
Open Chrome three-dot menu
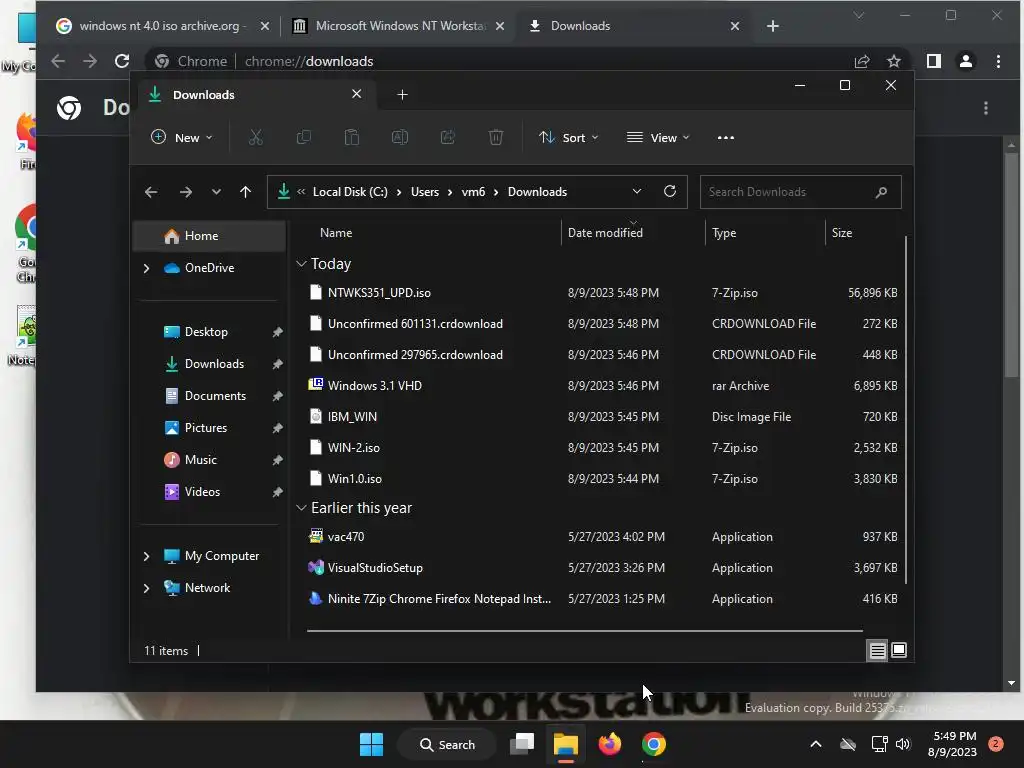[998, 61]
